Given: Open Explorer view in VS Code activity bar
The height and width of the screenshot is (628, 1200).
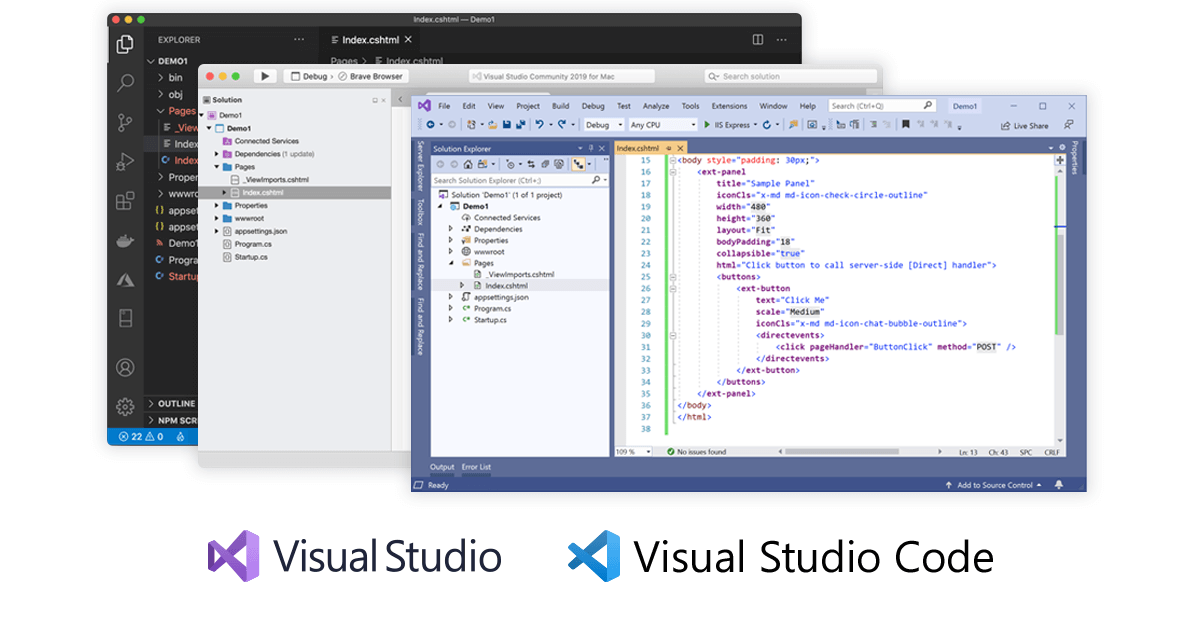Looking at the screenshot, I should point(125,44).
